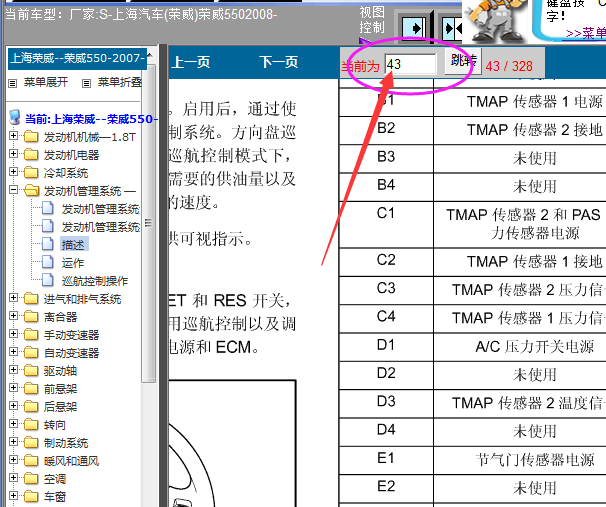
Task: Click folder icon of 自动变速器
Action: 31,352
